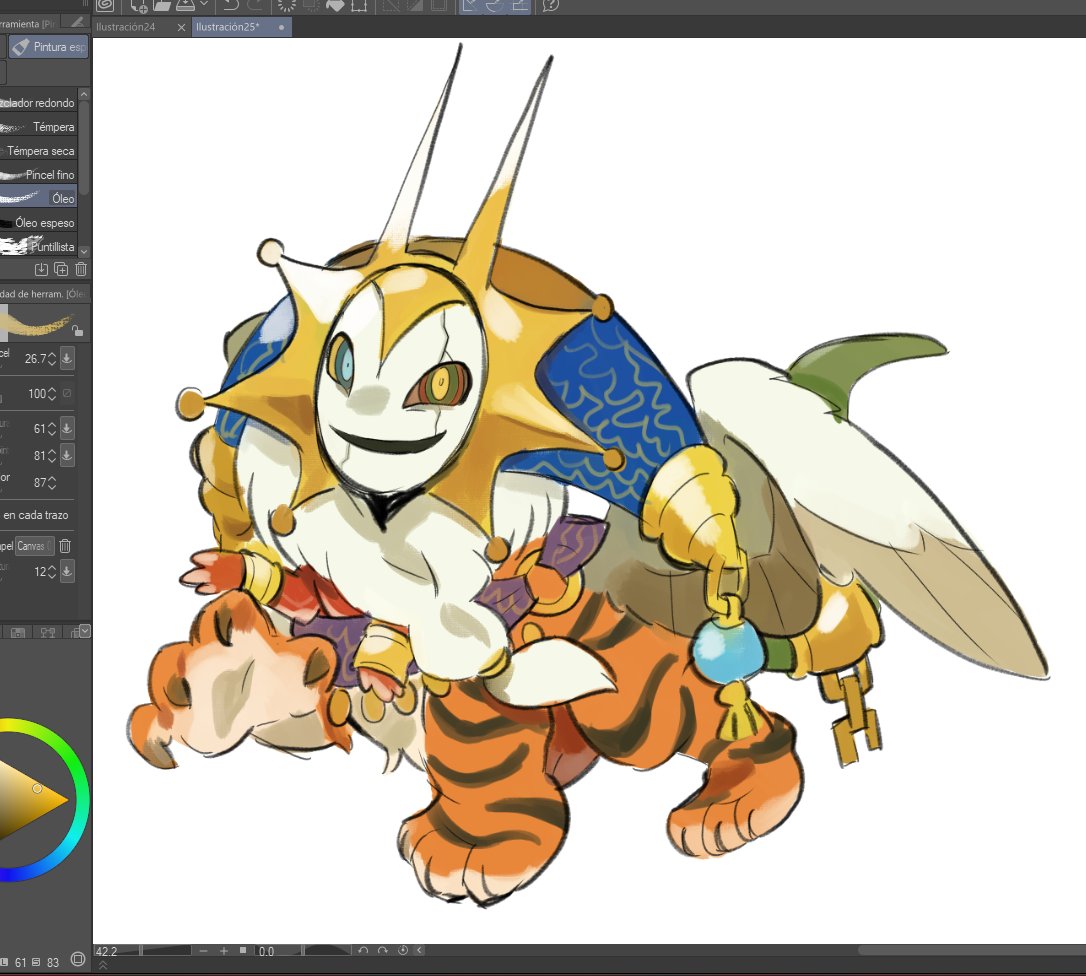Click the open file folder icon
This screenshot has width=1086, height=976.
pos(161,6)
